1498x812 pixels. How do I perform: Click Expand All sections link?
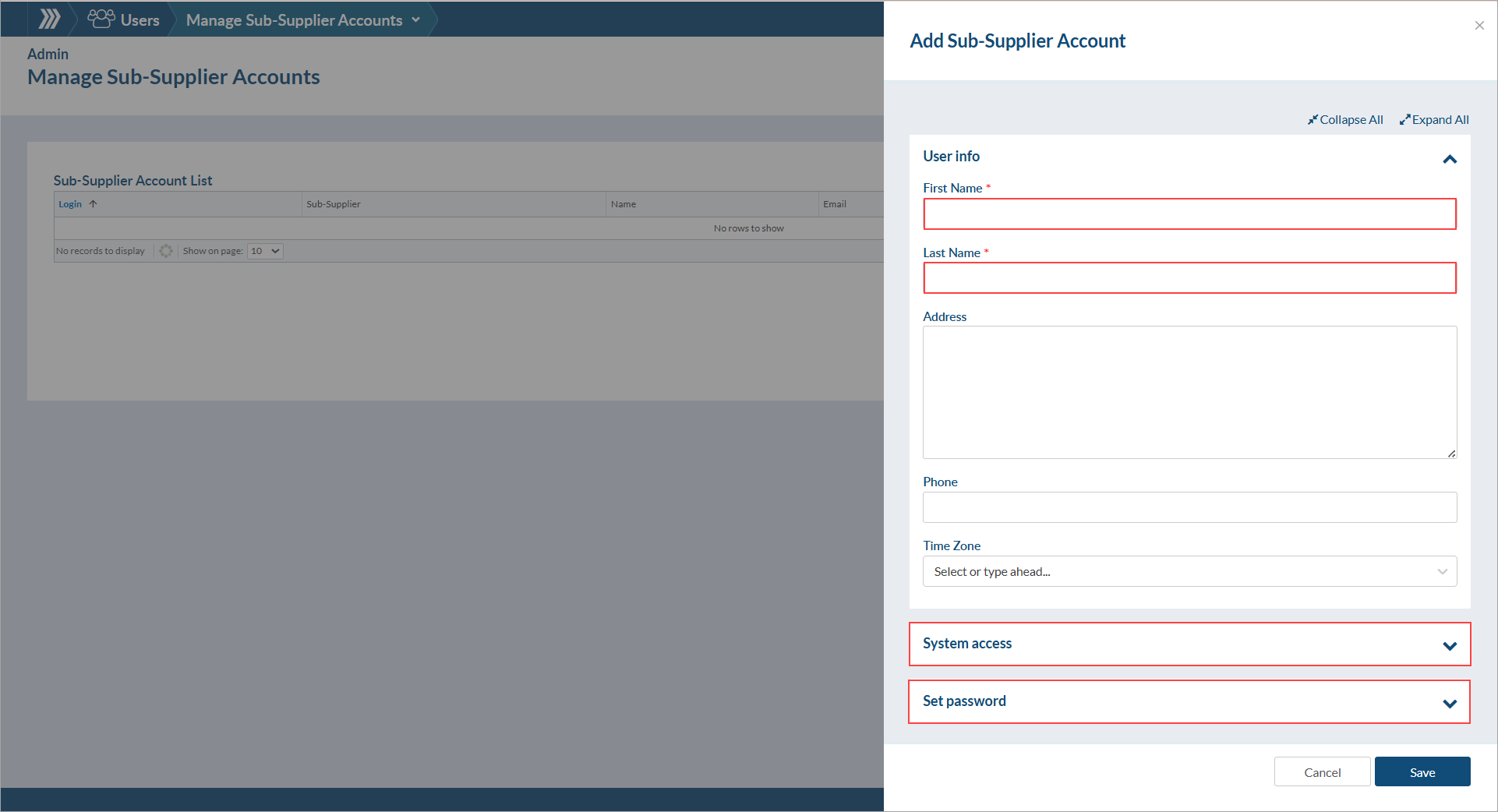click(1434, 119)
